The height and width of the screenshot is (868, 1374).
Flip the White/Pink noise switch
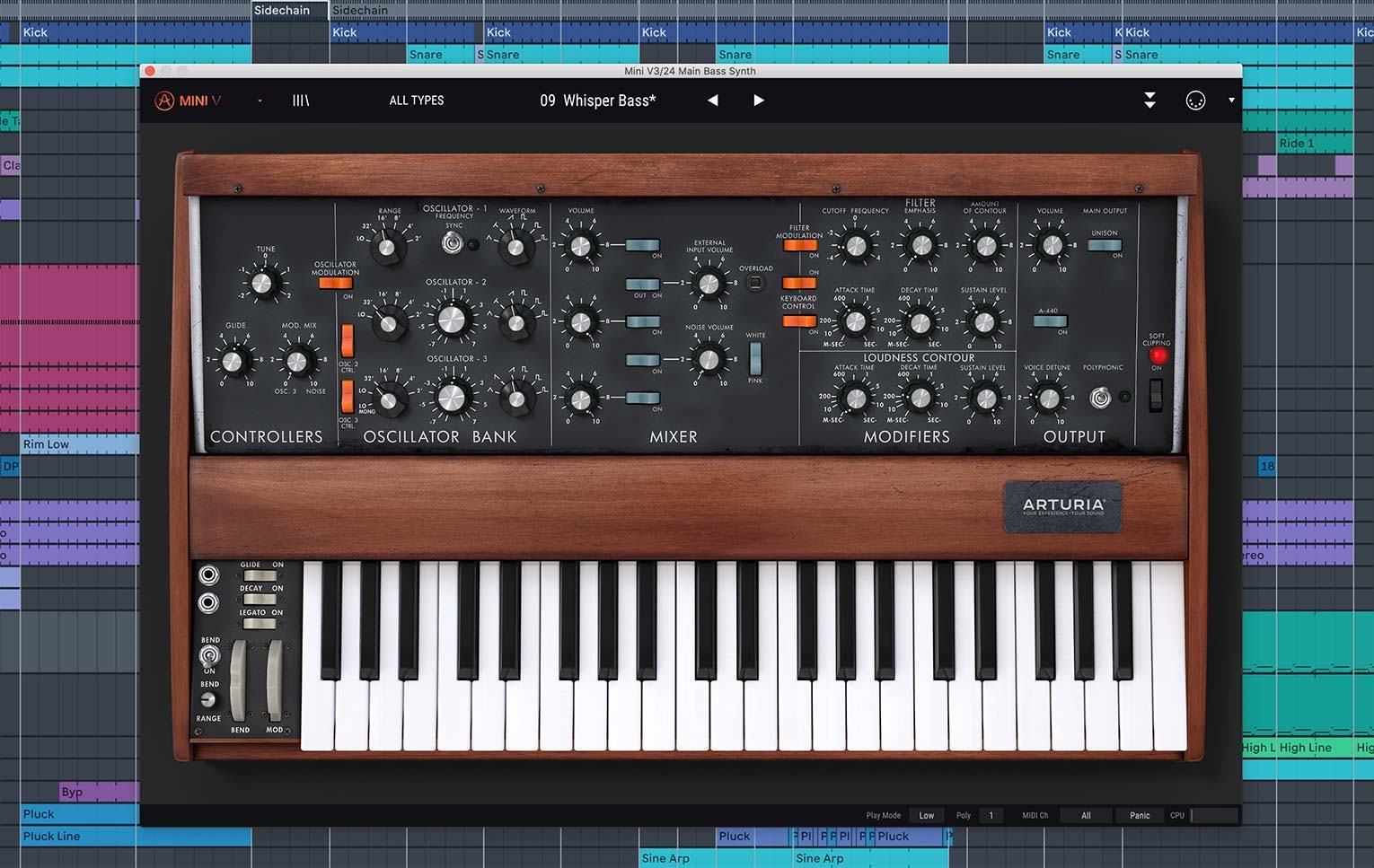pos(755,358)
